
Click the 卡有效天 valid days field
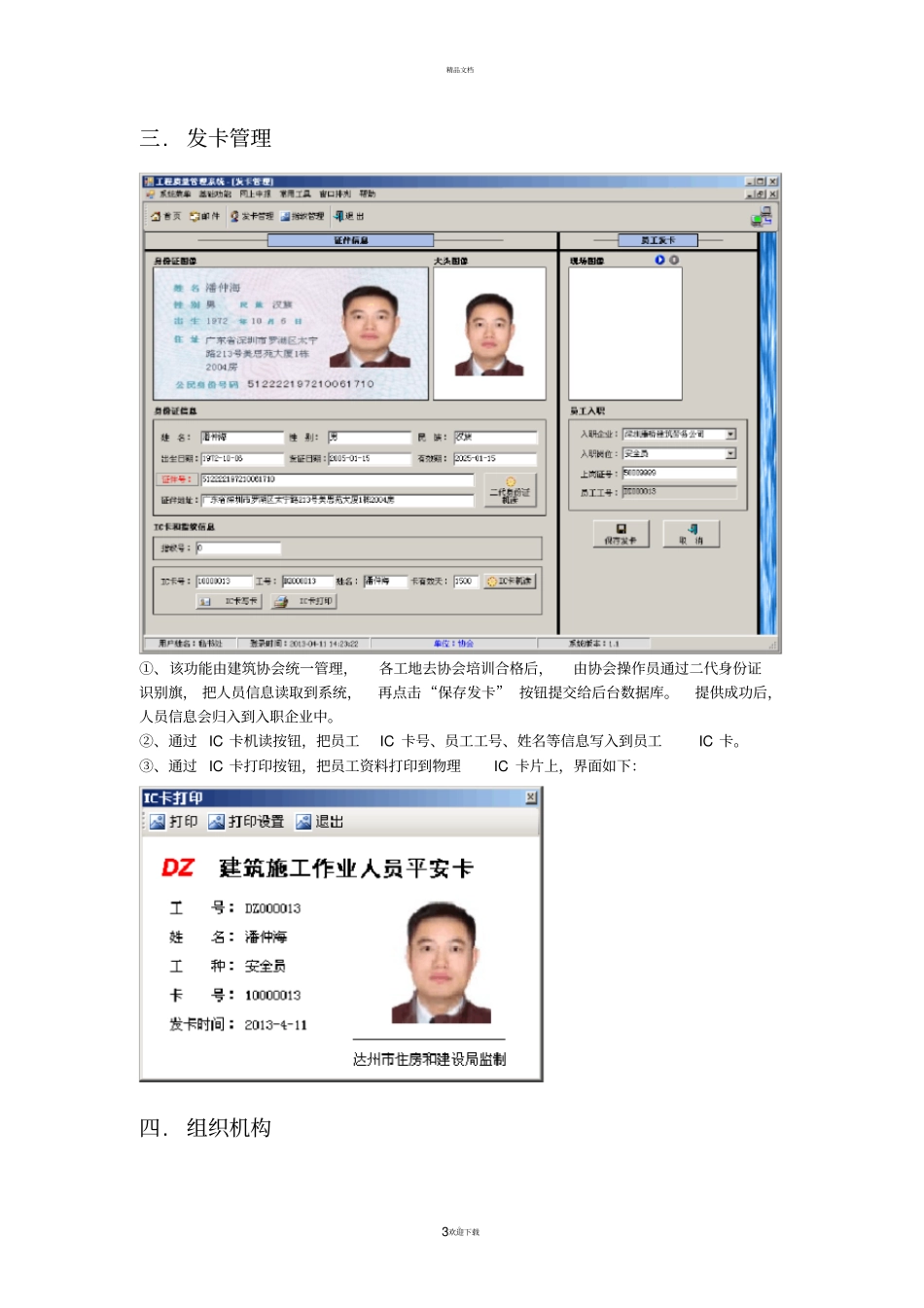click(466, 582)
